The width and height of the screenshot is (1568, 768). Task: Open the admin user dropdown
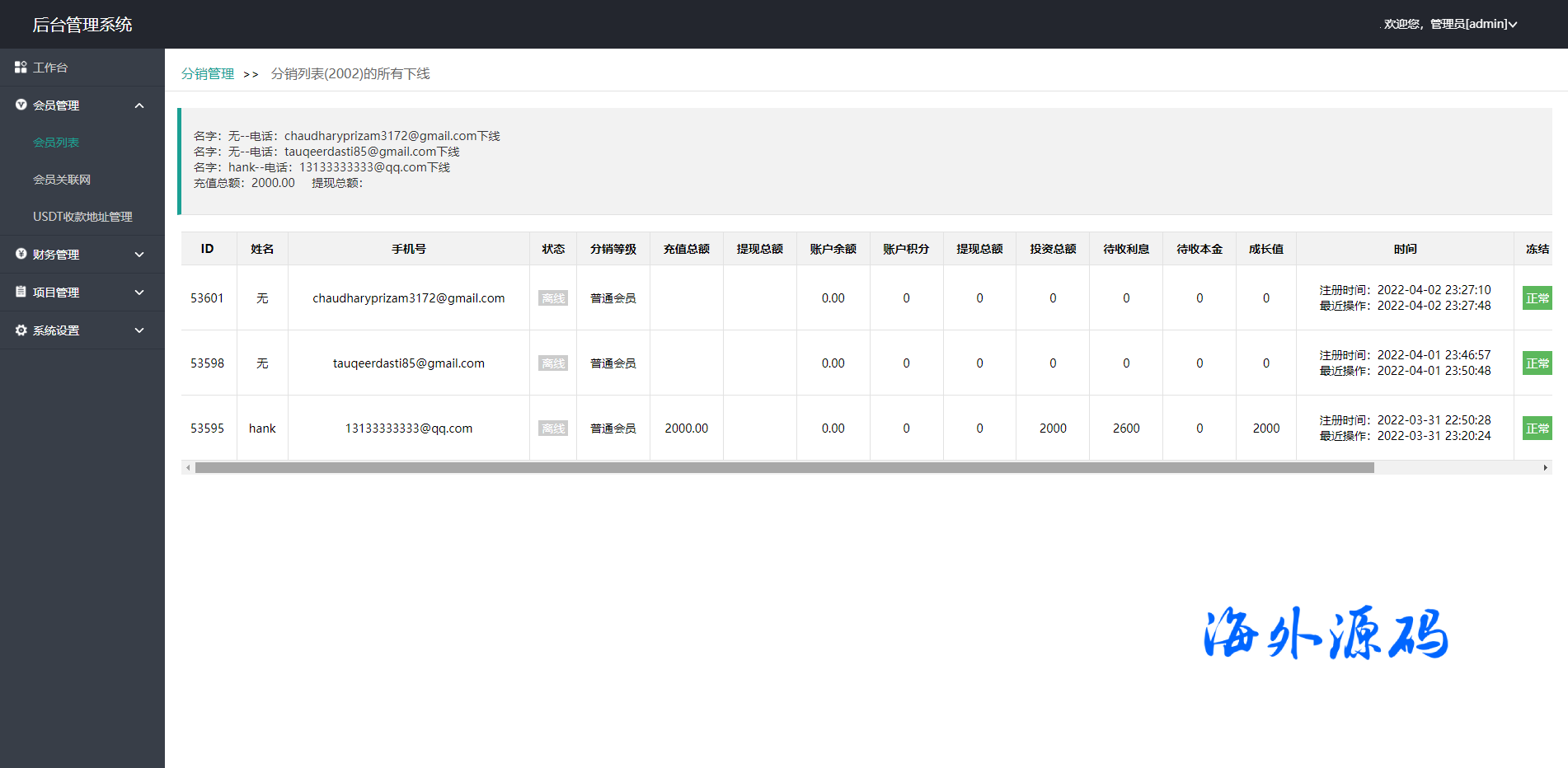[1451, 24]
